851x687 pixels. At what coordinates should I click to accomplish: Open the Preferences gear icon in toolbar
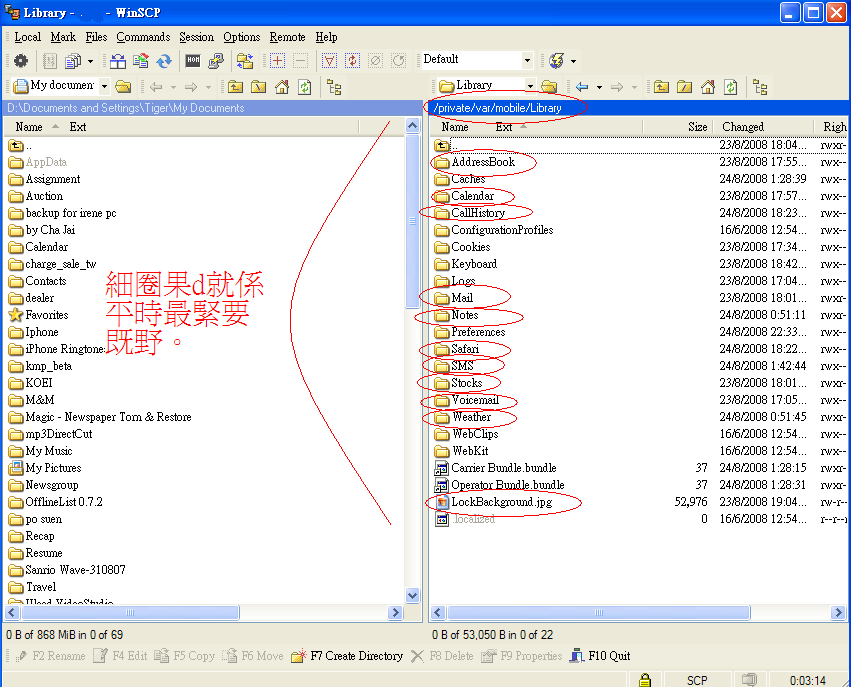(x=20, y=61)
